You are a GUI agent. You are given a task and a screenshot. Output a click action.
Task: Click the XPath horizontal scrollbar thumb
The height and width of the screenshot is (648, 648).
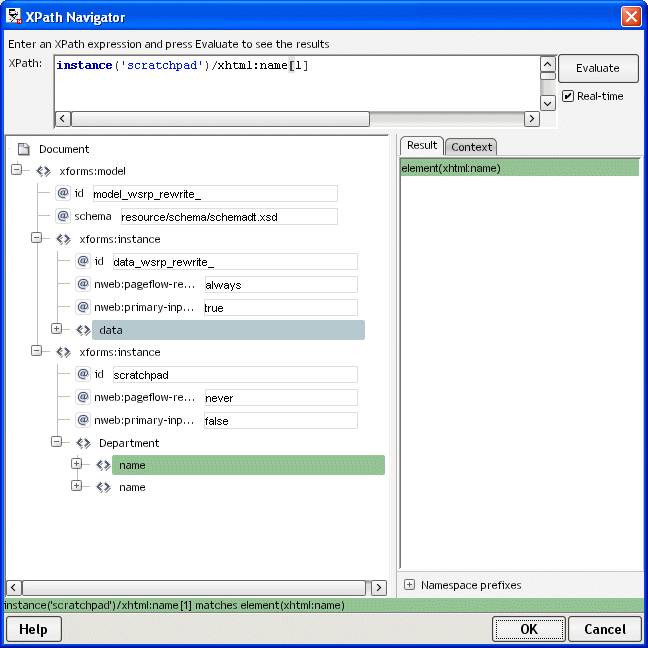point(220,119)
